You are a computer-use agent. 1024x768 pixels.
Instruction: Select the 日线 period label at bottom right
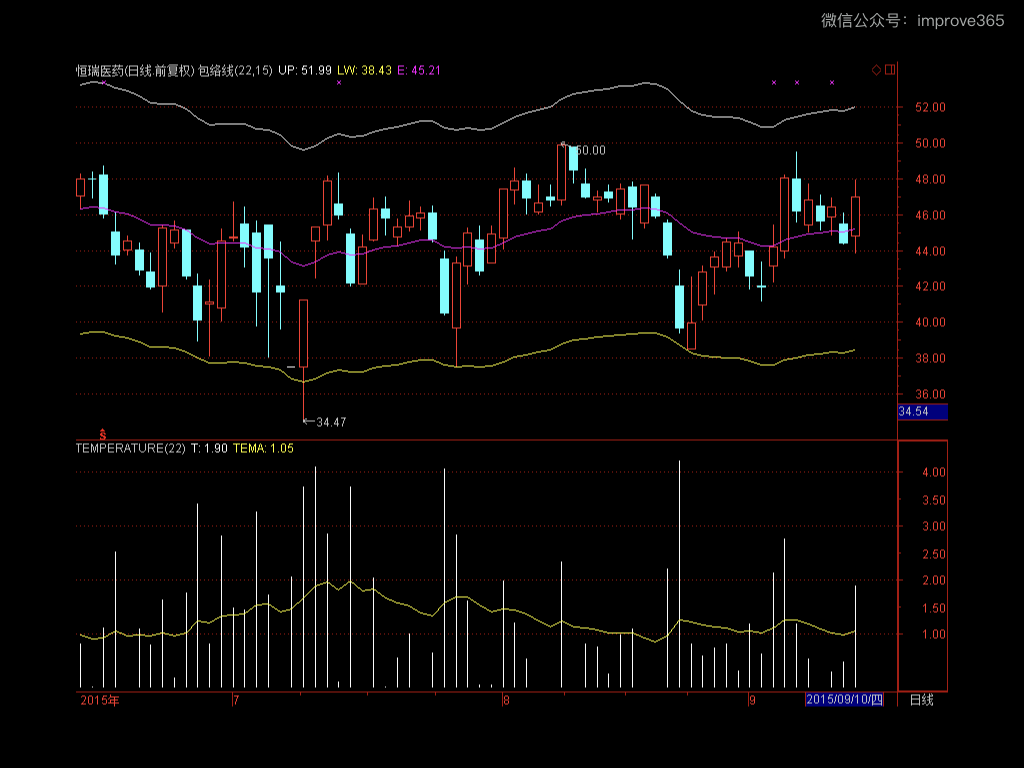920,700
